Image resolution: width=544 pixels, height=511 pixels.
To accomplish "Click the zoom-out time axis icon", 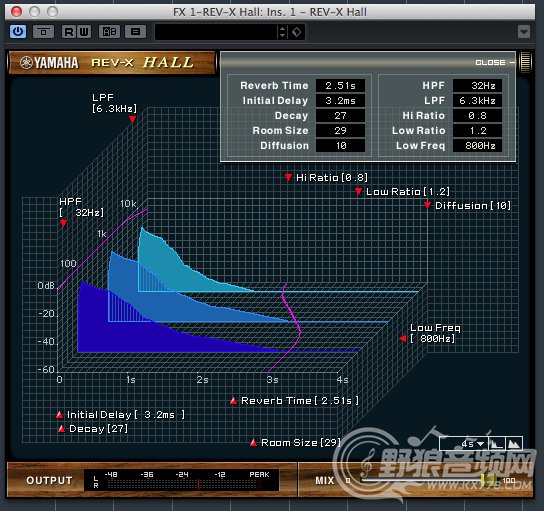I will [496, 444].
